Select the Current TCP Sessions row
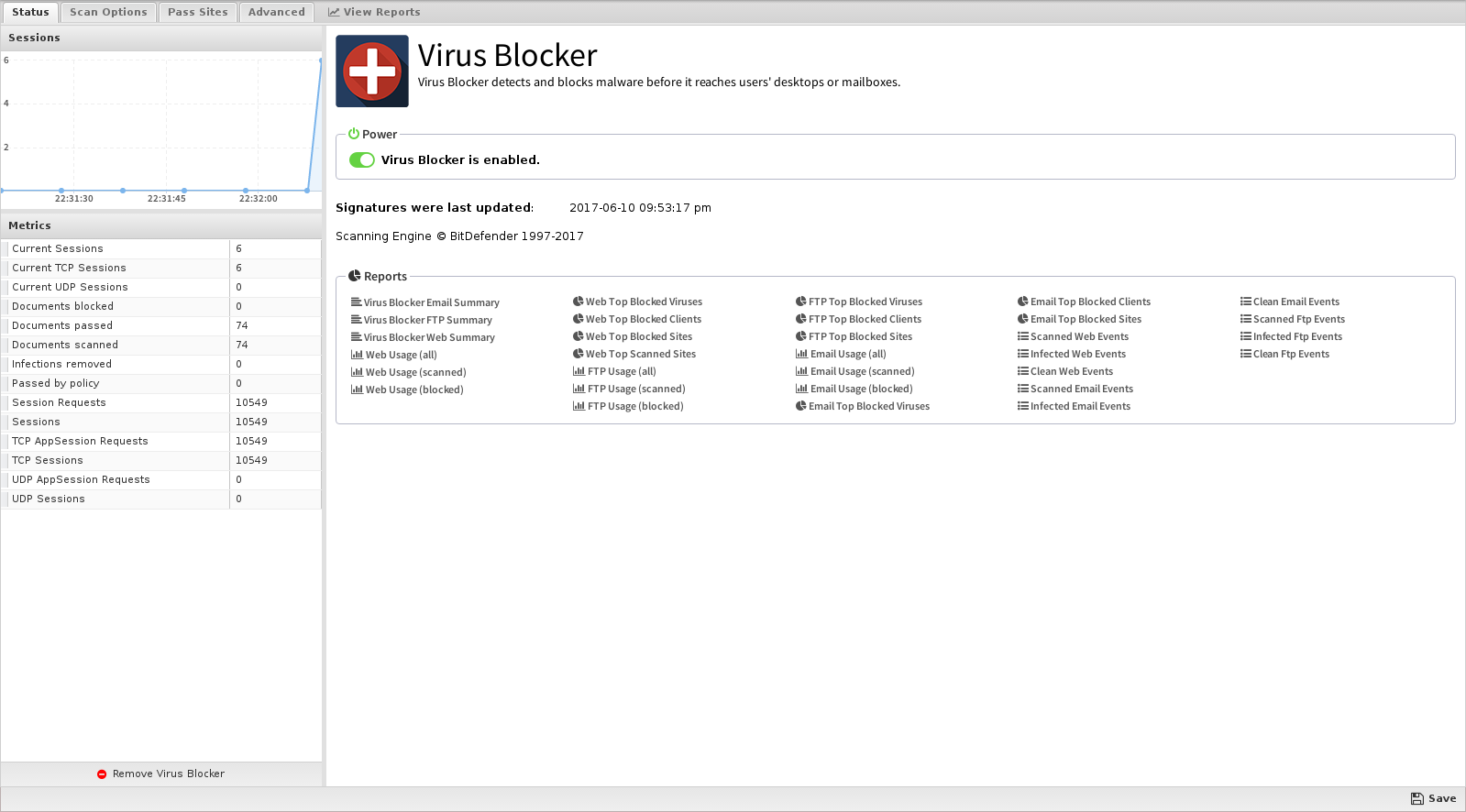 (x=161, y=268)
